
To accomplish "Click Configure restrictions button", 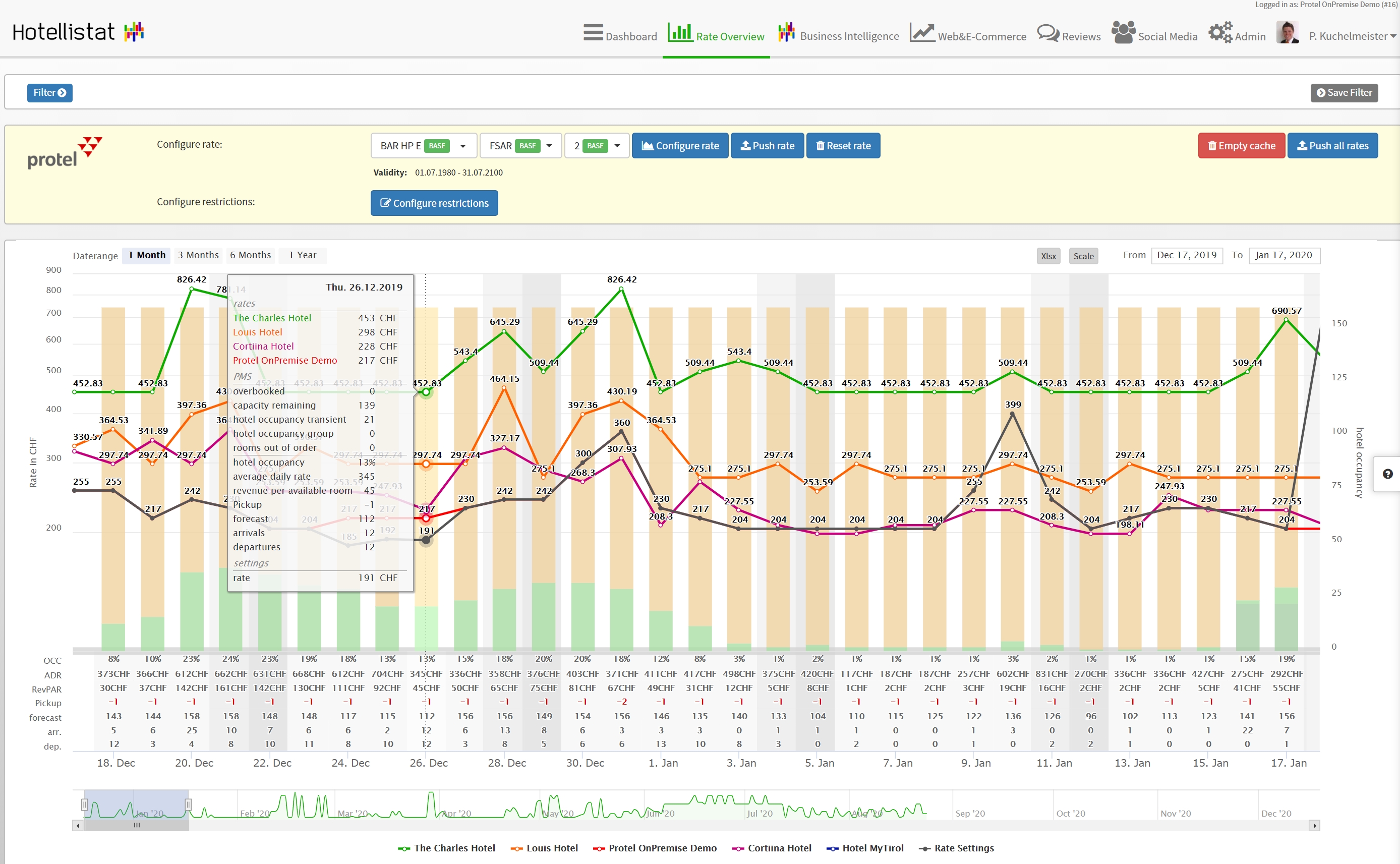I will (434, 203).
